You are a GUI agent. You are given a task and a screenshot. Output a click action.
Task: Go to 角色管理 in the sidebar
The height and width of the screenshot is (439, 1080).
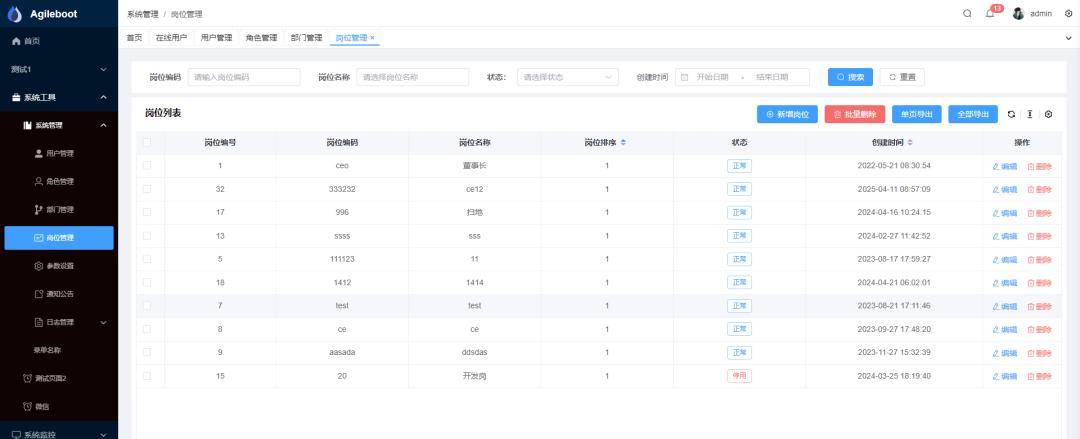click(59, 182)
